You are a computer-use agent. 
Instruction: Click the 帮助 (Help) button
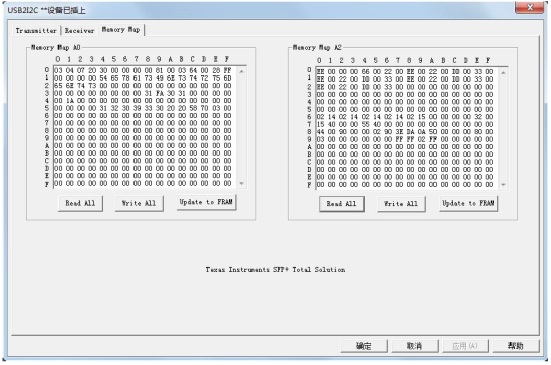(x=516, y=346)
